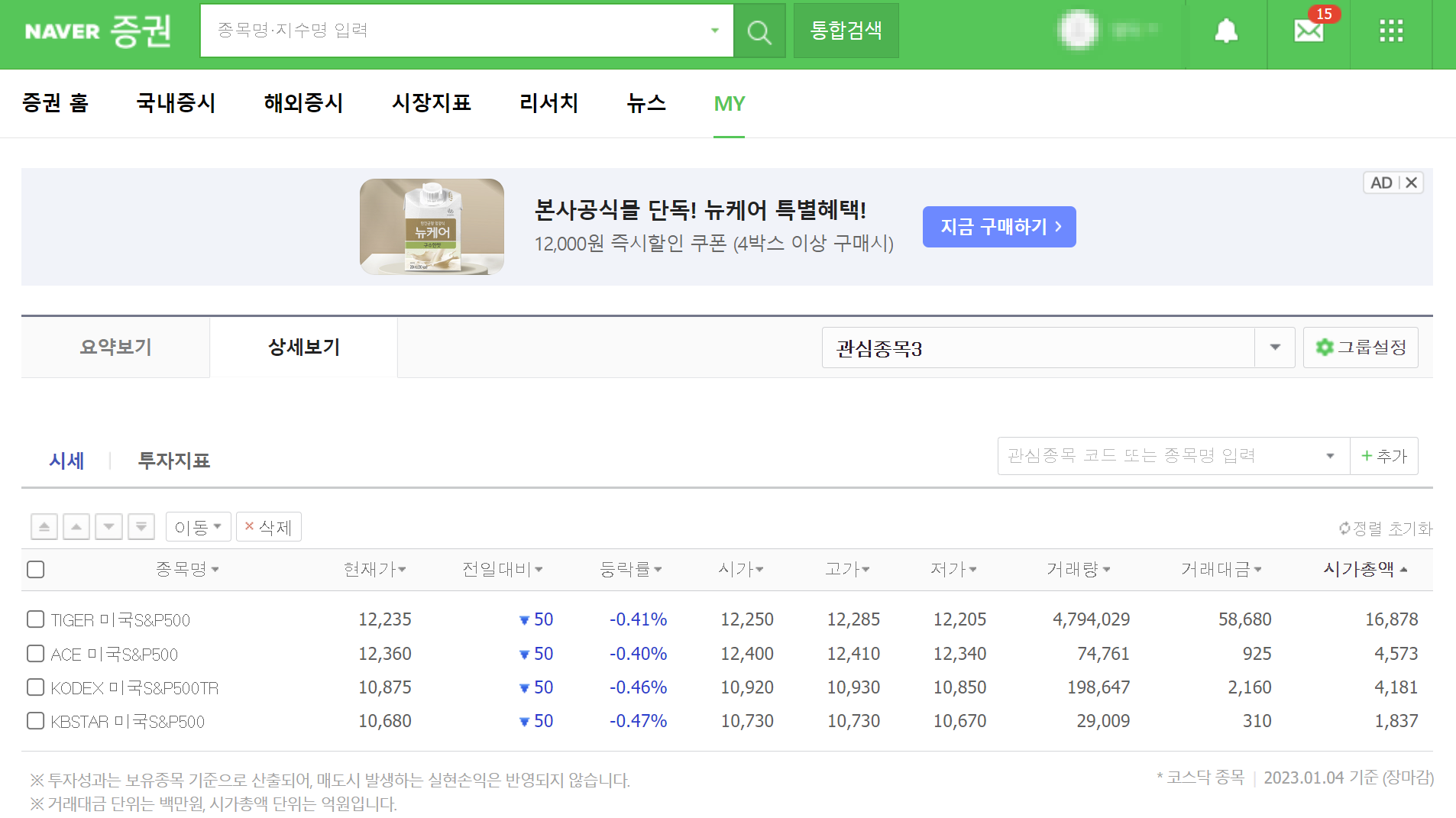Sort by 종목명 column

coord(187,569)
